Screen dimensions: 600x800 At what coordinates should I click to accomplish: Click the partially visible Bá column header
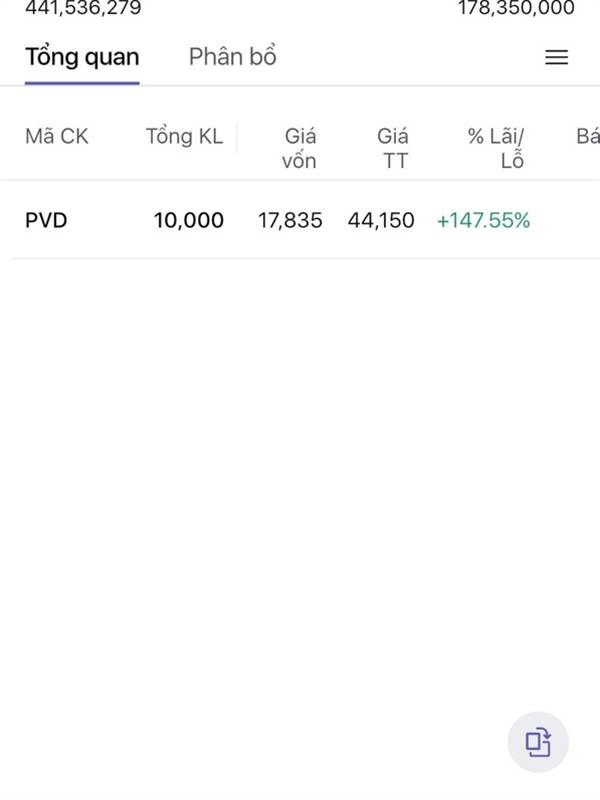click(x=587, y=137)
